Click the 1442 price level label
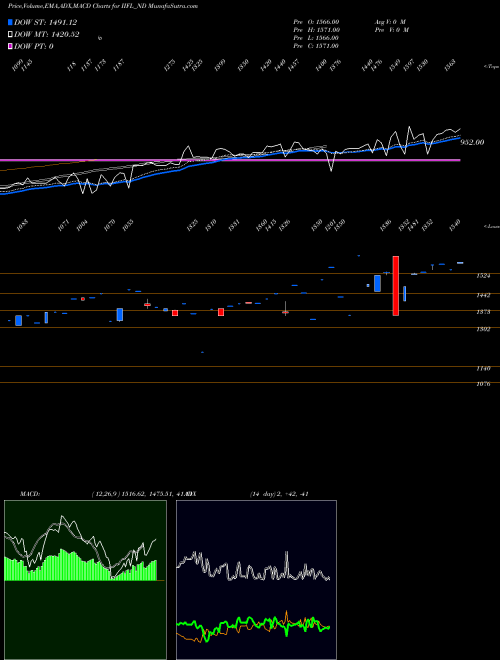Screen dimensions: 500x660 click(x=484, y=295)
